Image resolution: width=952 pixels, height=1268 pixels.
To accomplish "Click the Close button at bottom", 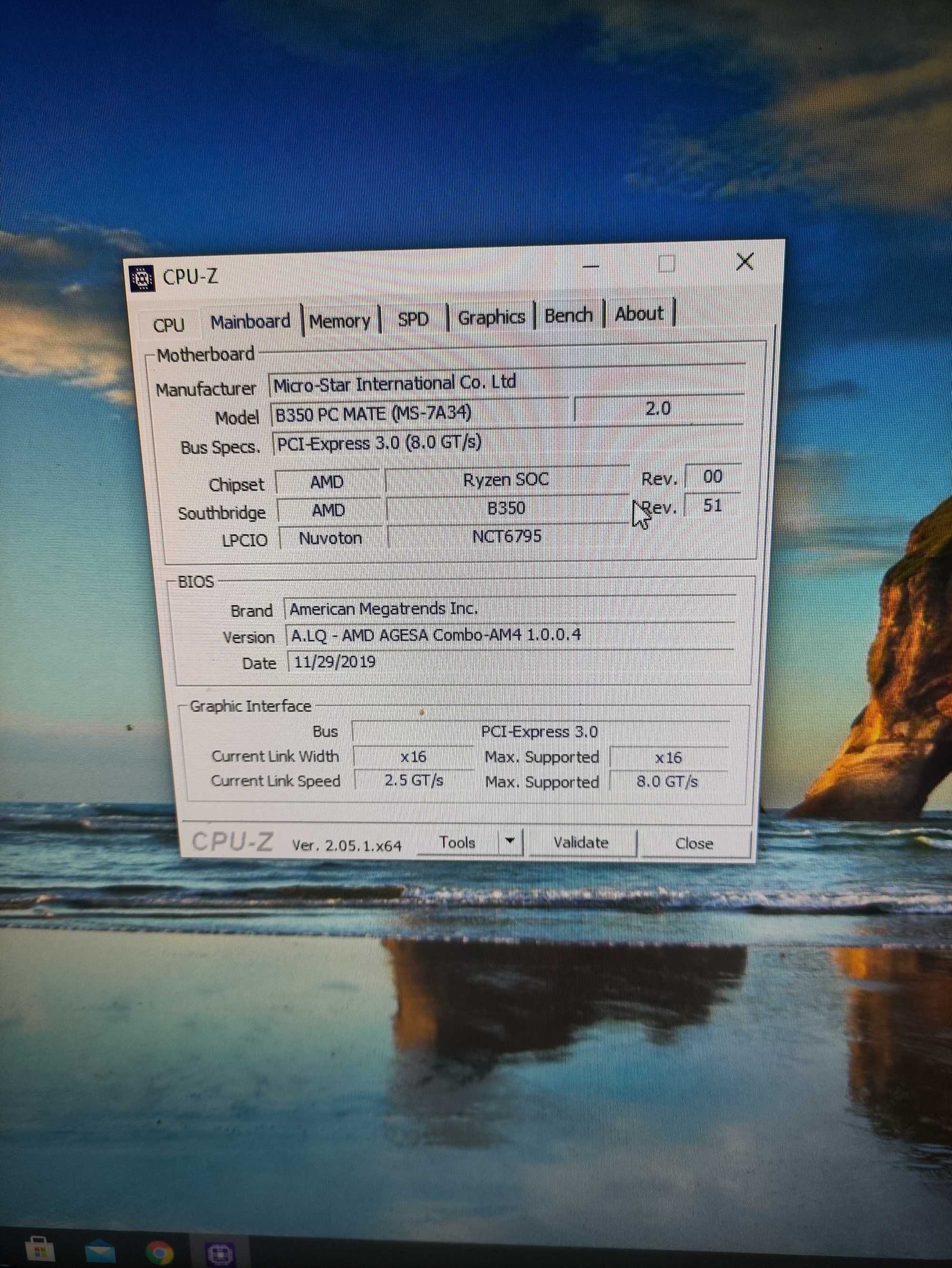I will click(x=694, y=844).
